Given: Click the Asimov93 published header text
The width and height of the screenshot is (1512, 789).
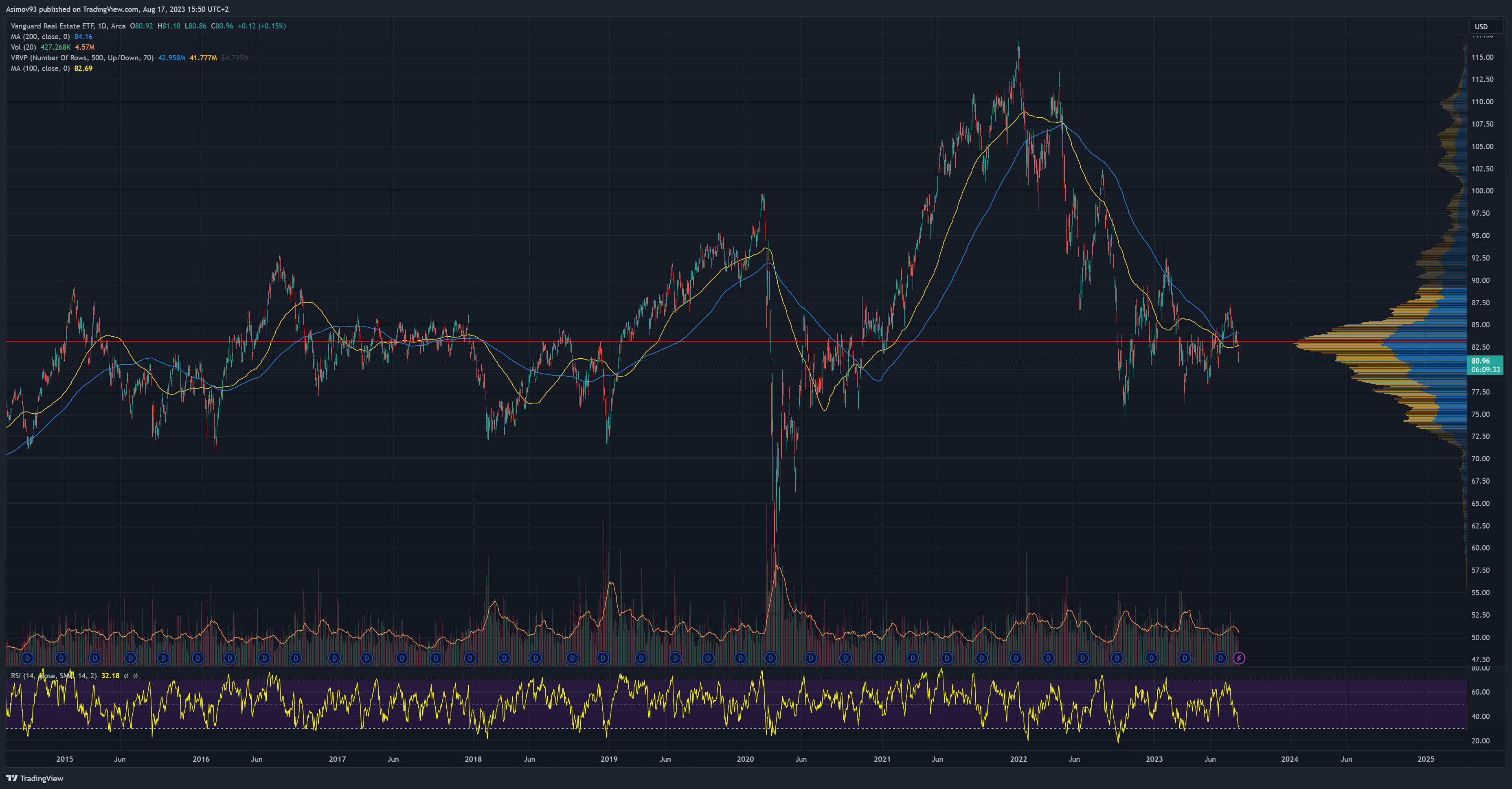Looking at the screenshot, I should tap(117, 9).
